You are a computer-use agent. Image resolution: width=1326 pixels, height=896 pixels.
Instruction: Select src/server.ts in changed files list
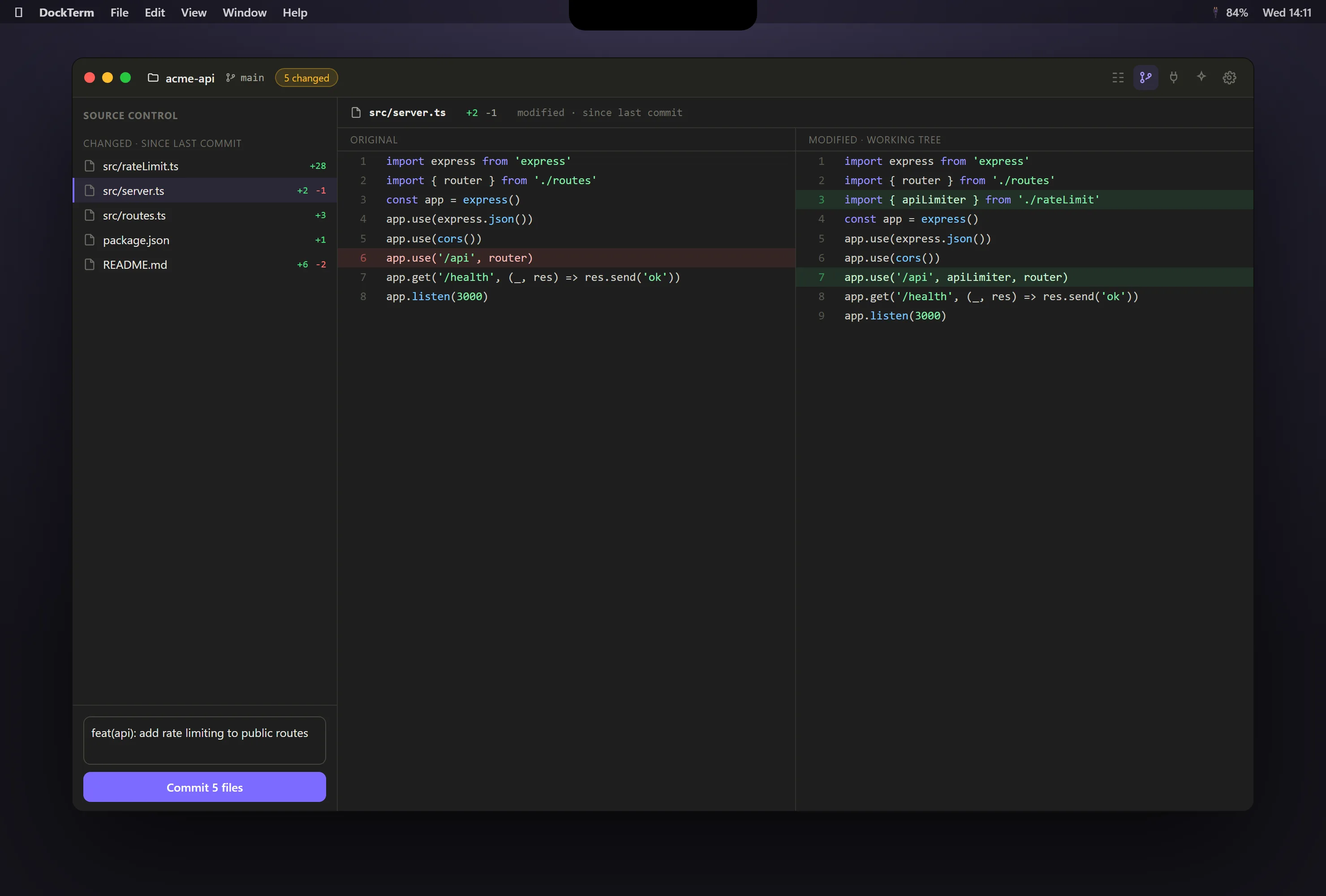[205, 190]
